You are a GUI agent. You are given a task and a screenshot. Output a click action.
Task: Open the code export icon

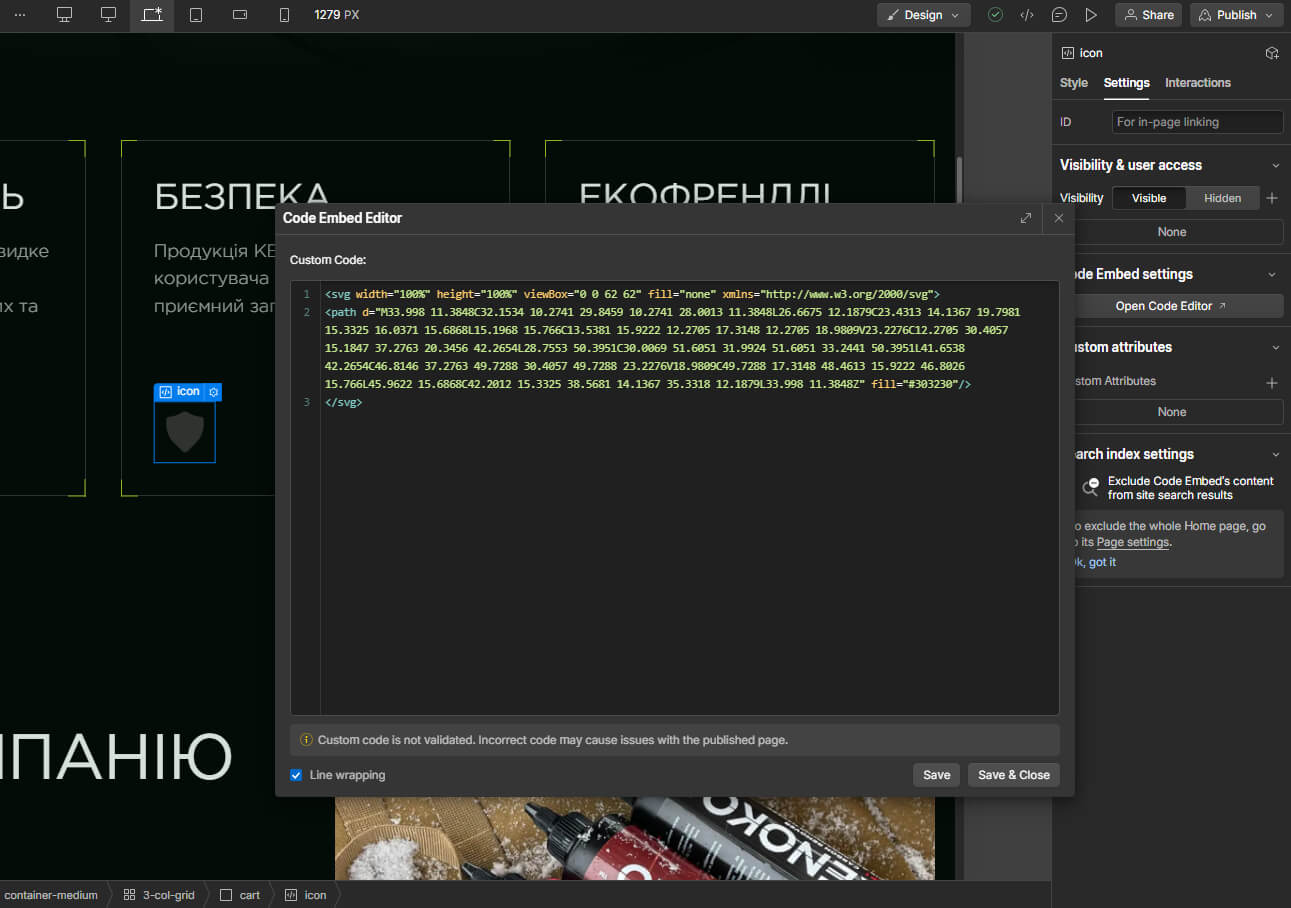tap(1027, 15)
